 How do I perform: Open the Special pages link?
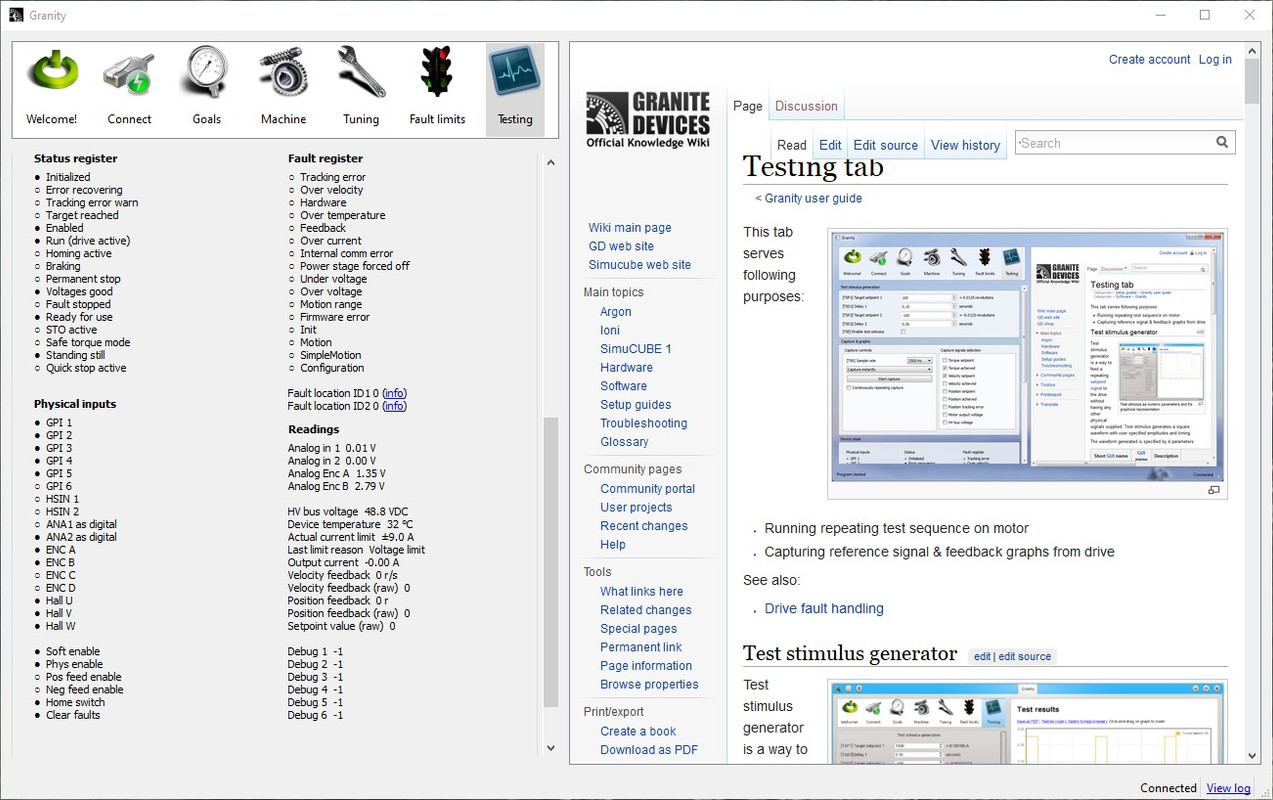click(639, 629)
